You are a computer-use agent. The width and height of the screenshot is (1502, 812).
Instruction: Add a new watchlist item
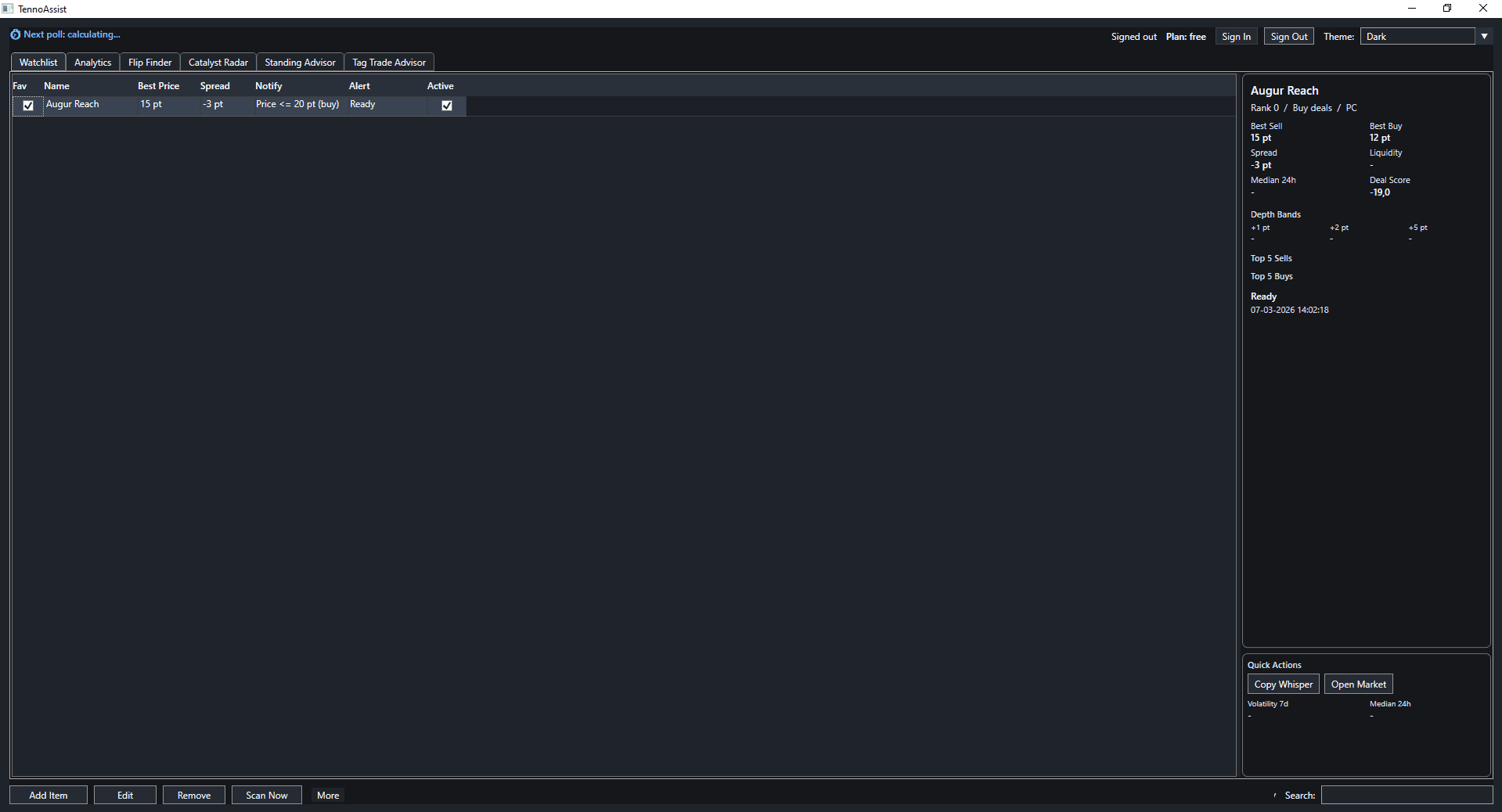pos(48,795)
